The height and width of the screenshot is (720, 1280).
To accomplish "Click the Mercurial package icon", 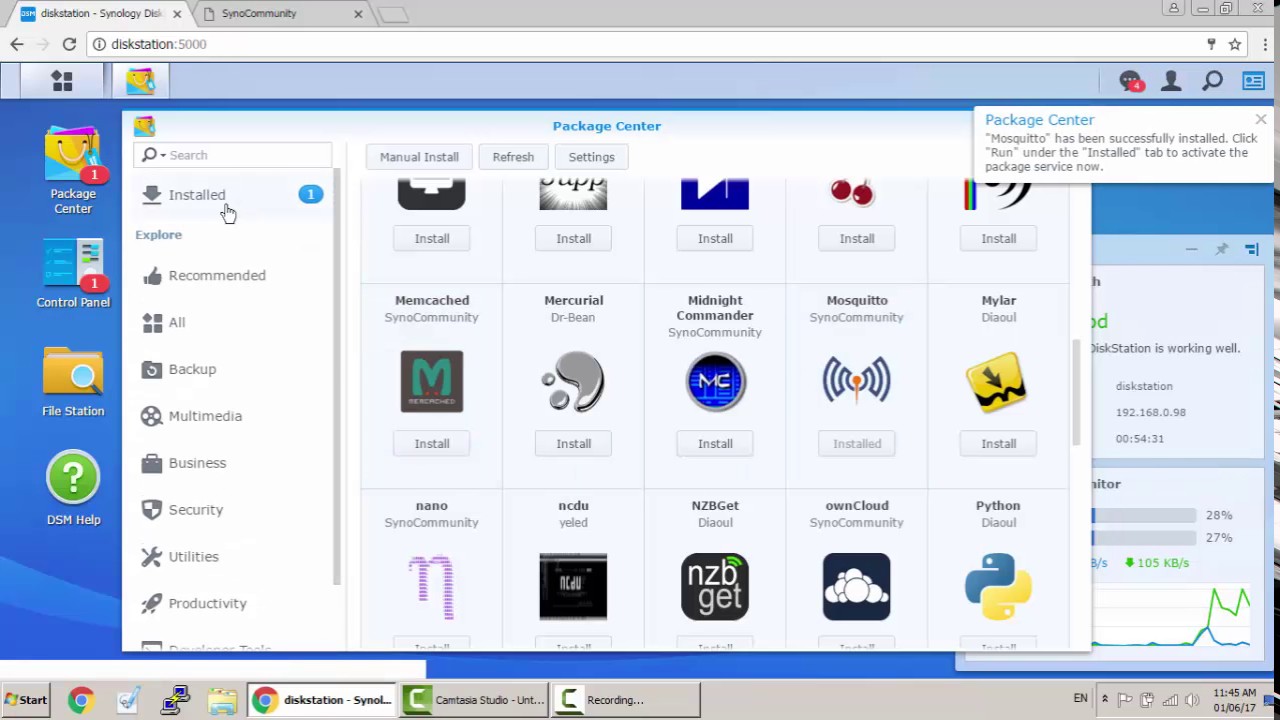I will (573, 381).
